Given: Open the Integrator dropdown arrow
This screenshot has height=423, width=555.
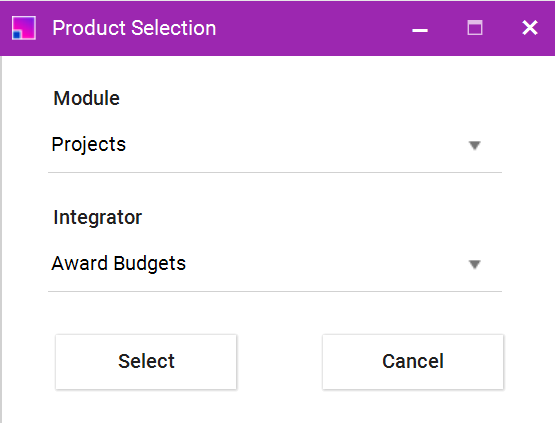Looking at the screenshot, I should pyautogui.click(x=474, y=264).
